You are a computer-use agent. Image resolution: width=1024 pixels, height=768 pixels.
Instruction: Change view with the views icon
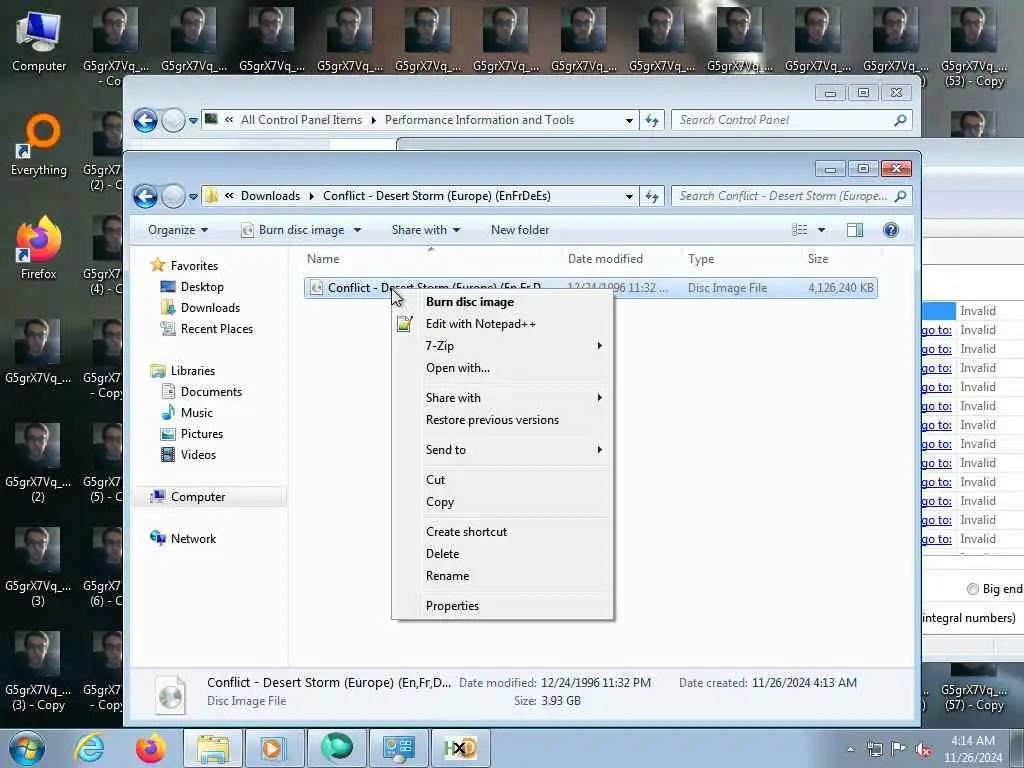(799, 230)
